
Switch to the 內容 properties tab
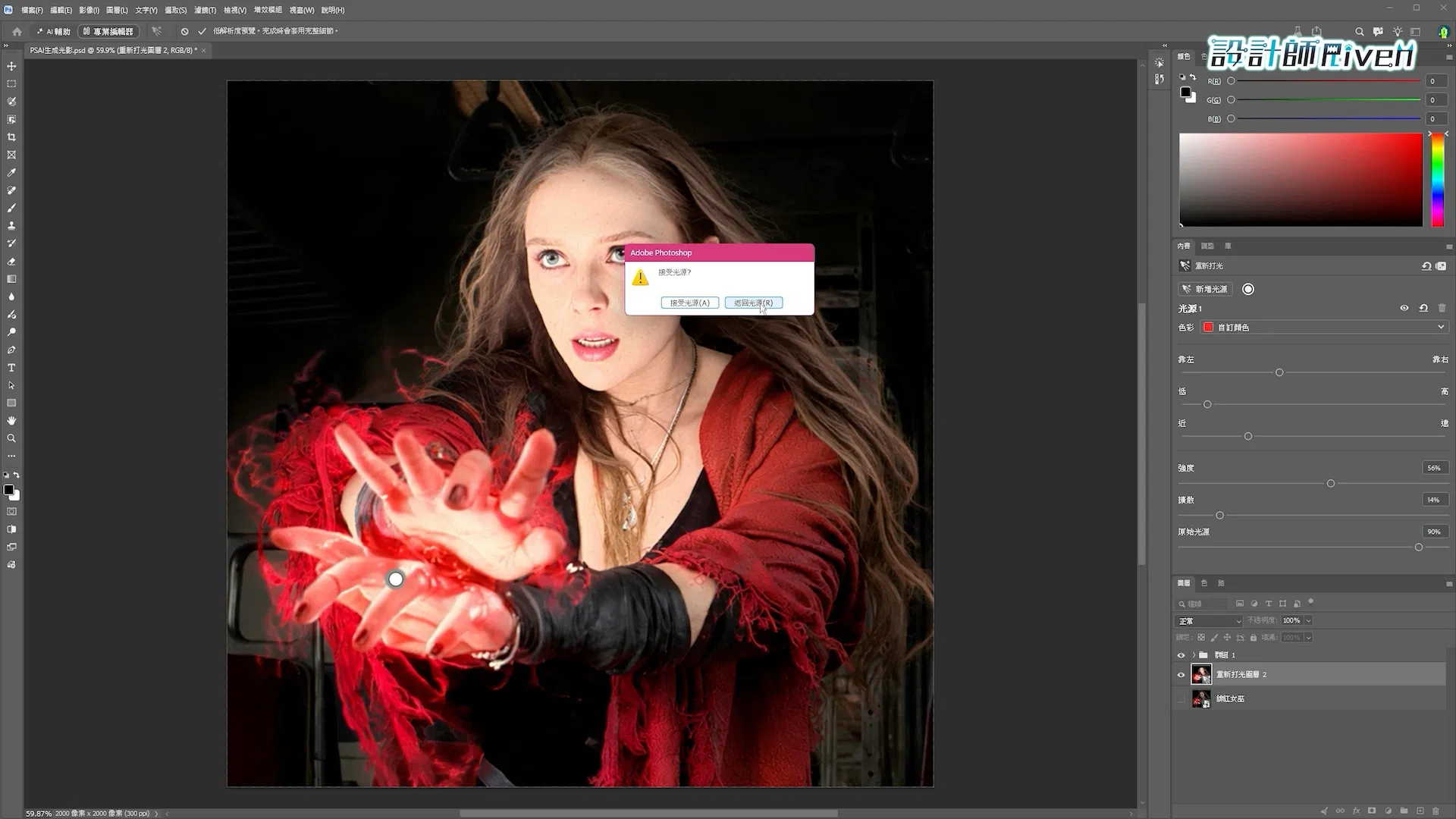(1184, 246)
